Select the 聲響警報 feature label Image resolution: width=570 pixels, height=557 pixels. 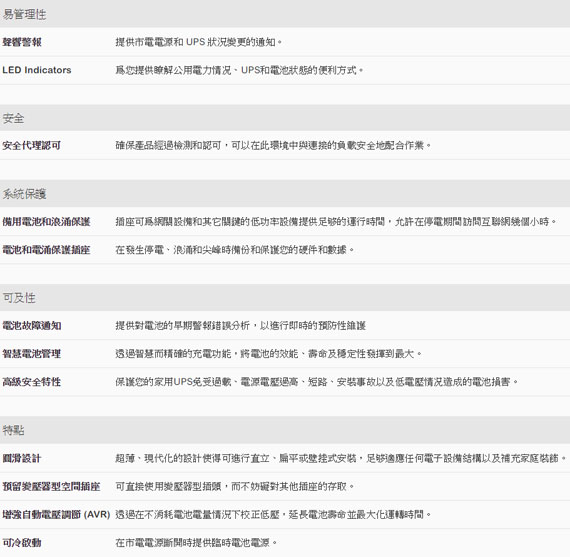[22, 42]
